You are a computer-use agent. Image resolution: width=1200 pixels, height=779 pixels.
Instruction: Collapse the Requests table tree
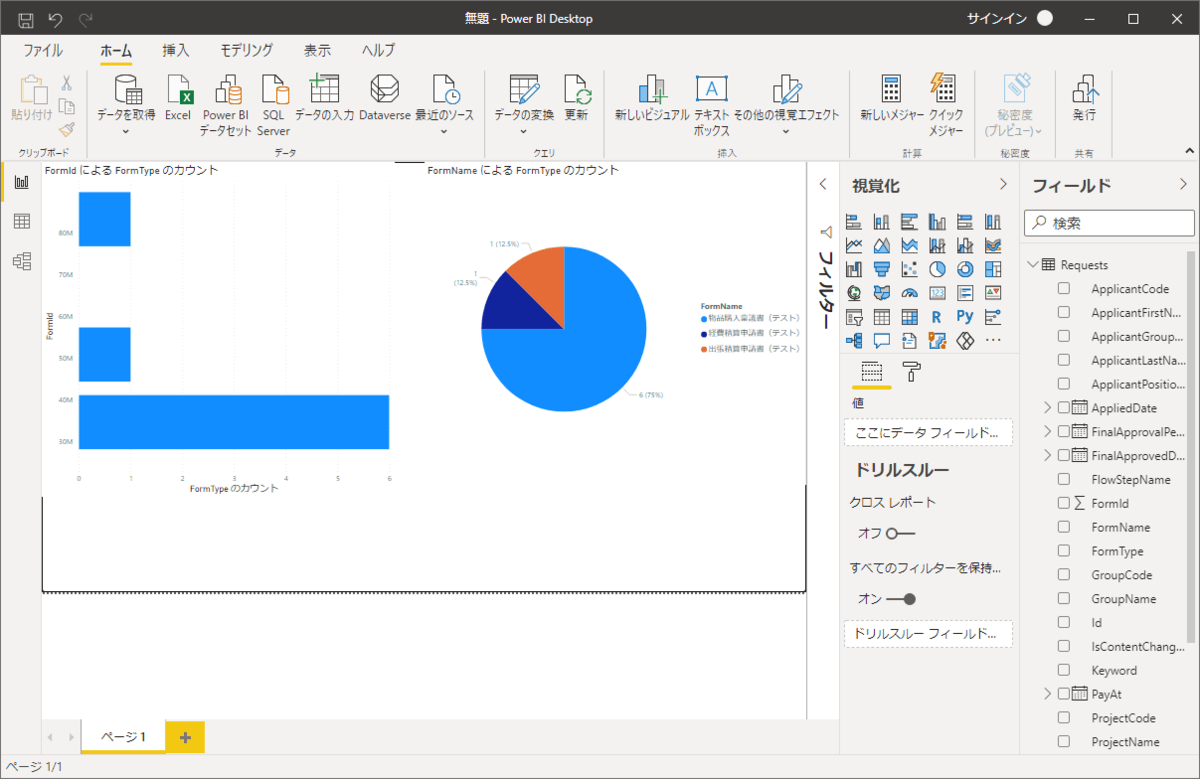tap(1032, 265)
